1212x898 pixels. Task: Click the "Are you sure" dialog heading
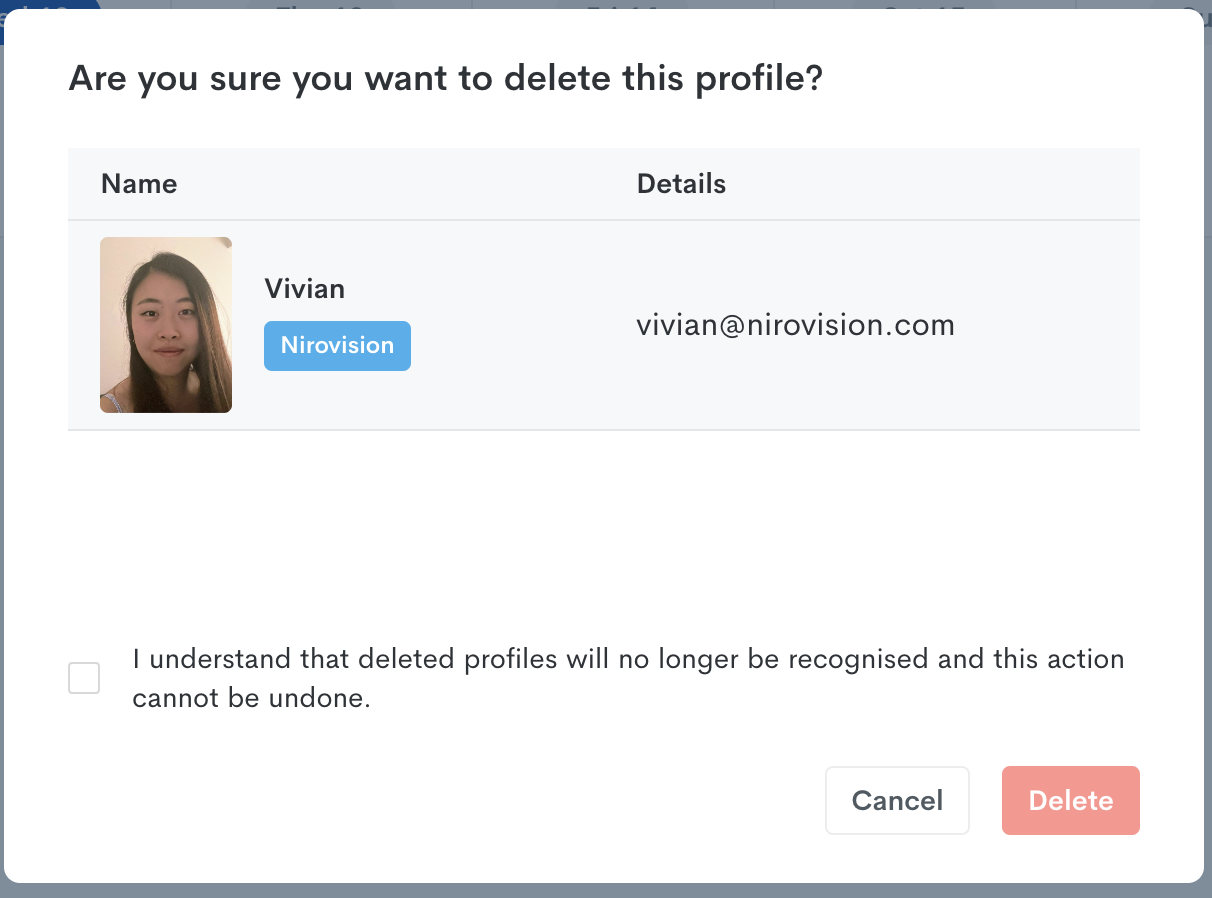(x=445, y=79)
